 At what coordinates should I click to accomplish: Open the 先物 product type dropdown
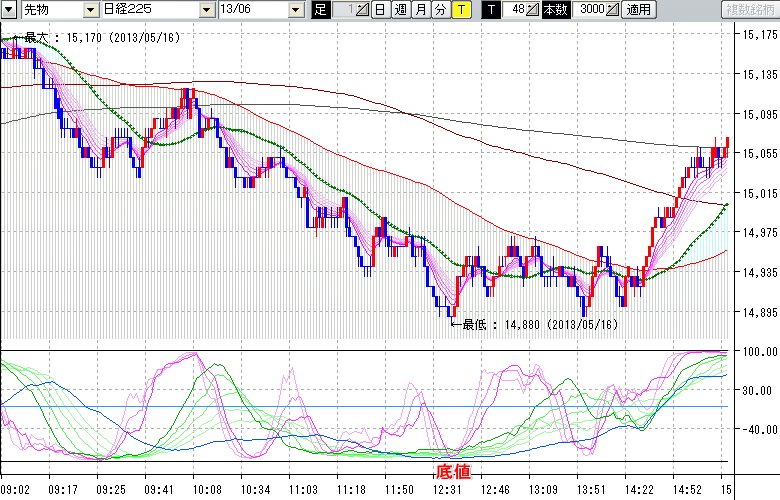coord(91,10)
